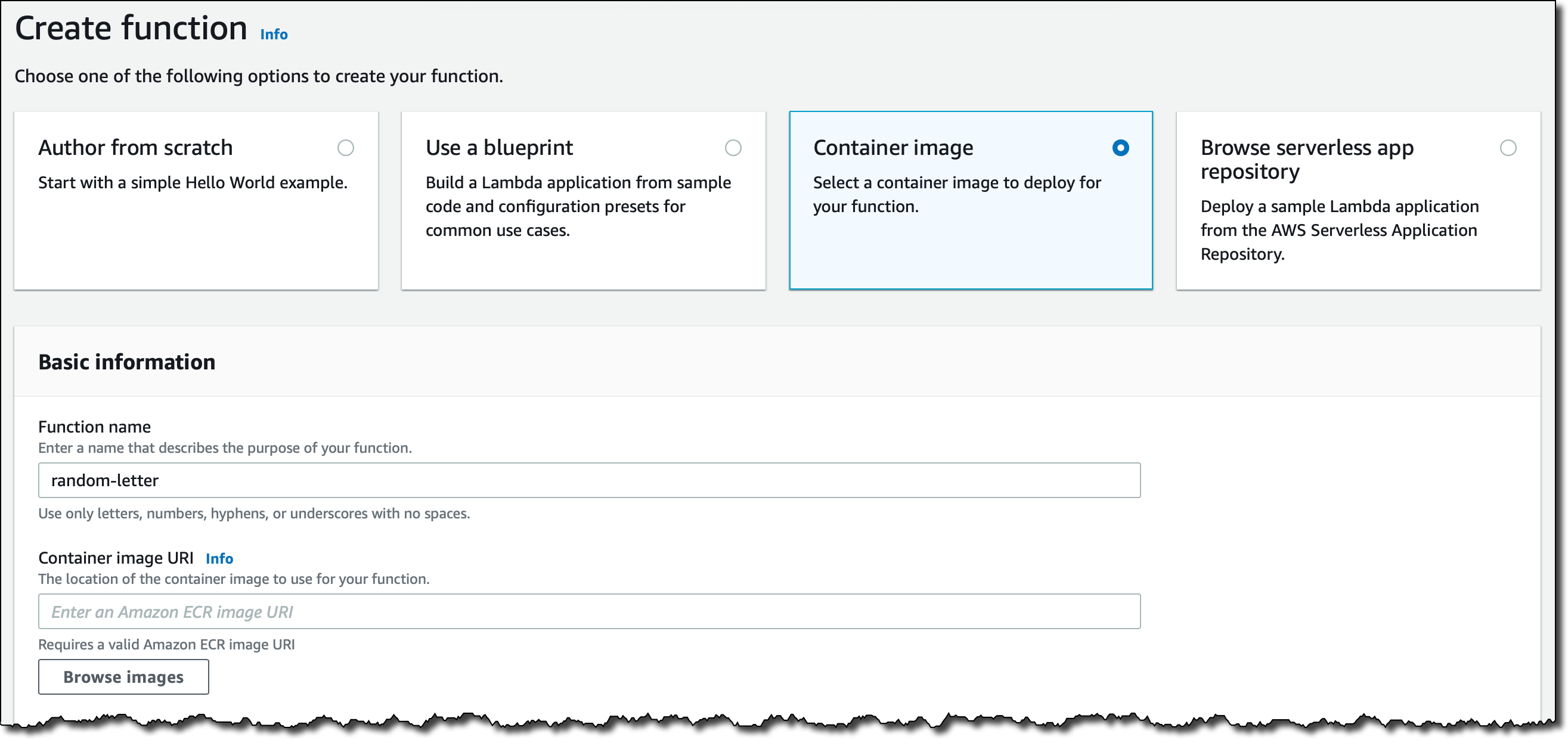Click the Amazon ECR image URI input field

(589, 611)
